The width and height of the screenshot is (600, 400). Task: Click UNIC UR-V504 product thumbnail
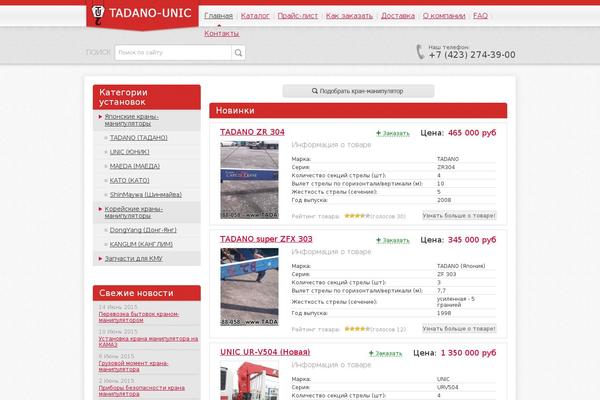pyautogui.click(x=249, y=381)
